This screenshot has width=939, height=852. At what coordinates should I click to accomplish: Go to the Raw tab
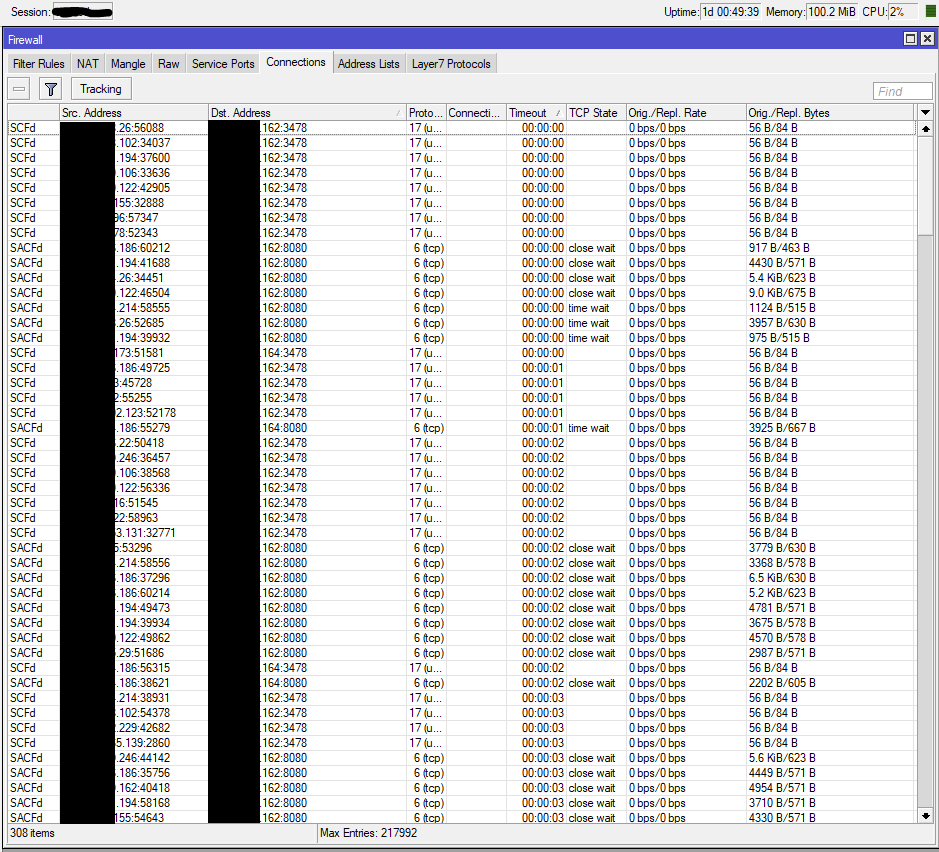point(168,64)
